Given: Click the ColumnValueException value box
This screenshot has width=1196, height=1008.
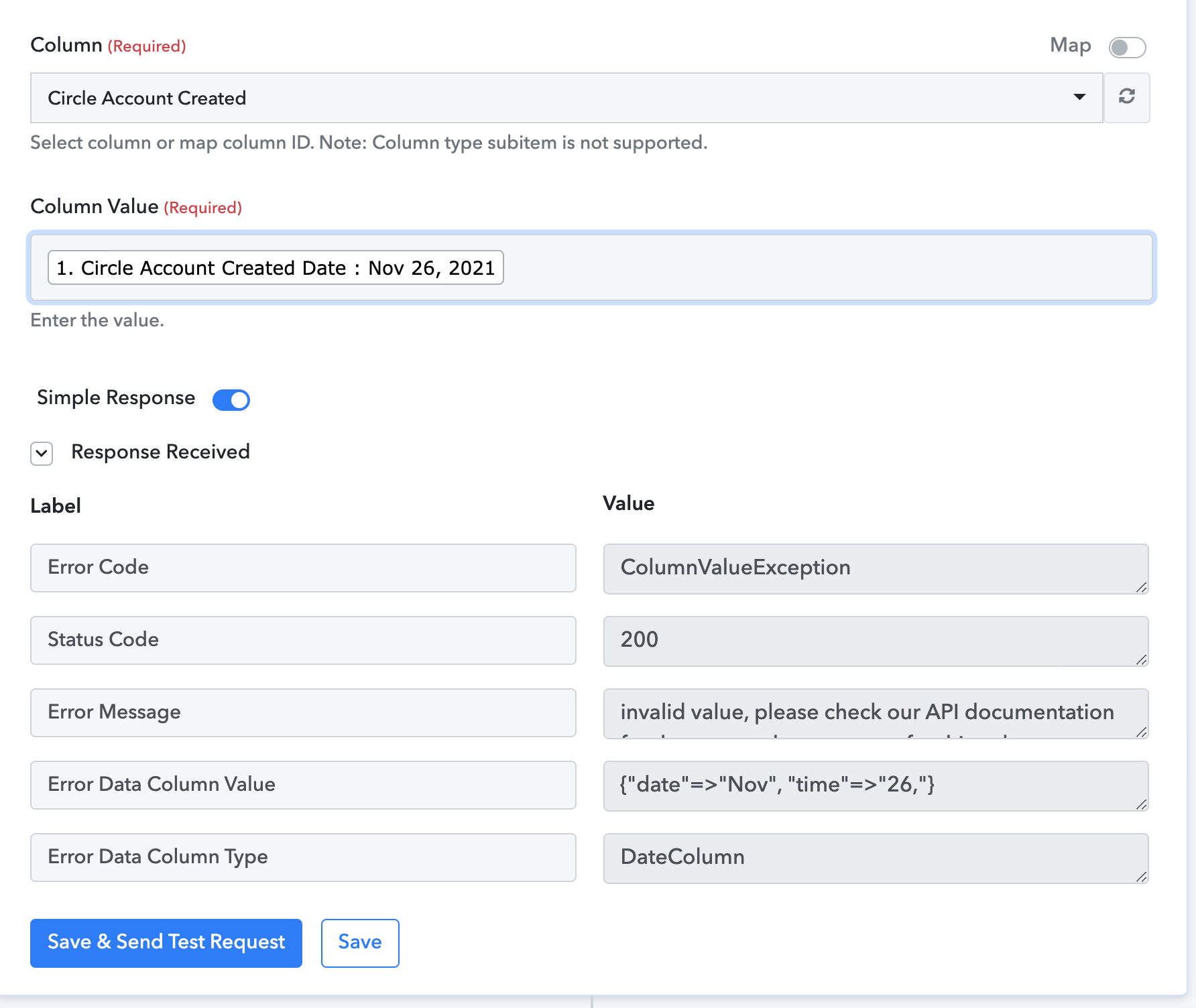Looking at the screenshot, I should click(876, 568).
